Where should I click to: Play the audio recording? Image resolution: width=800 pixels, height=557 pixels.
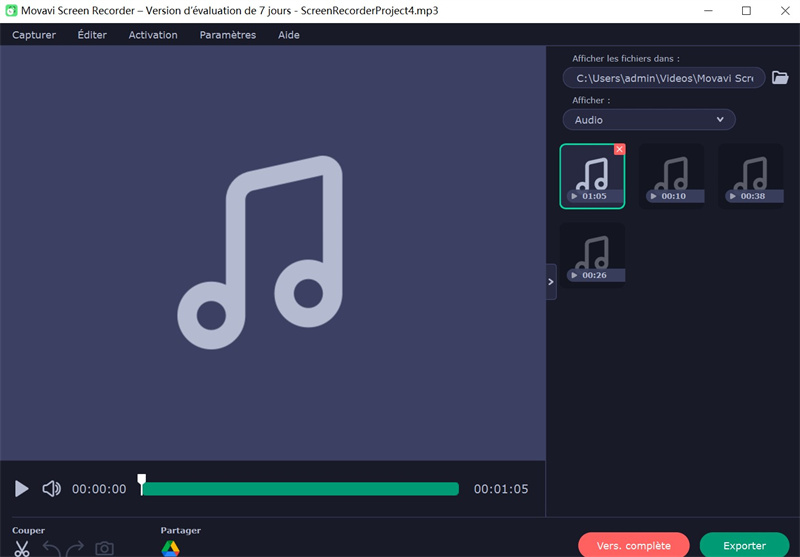click(x=21, y=489)
